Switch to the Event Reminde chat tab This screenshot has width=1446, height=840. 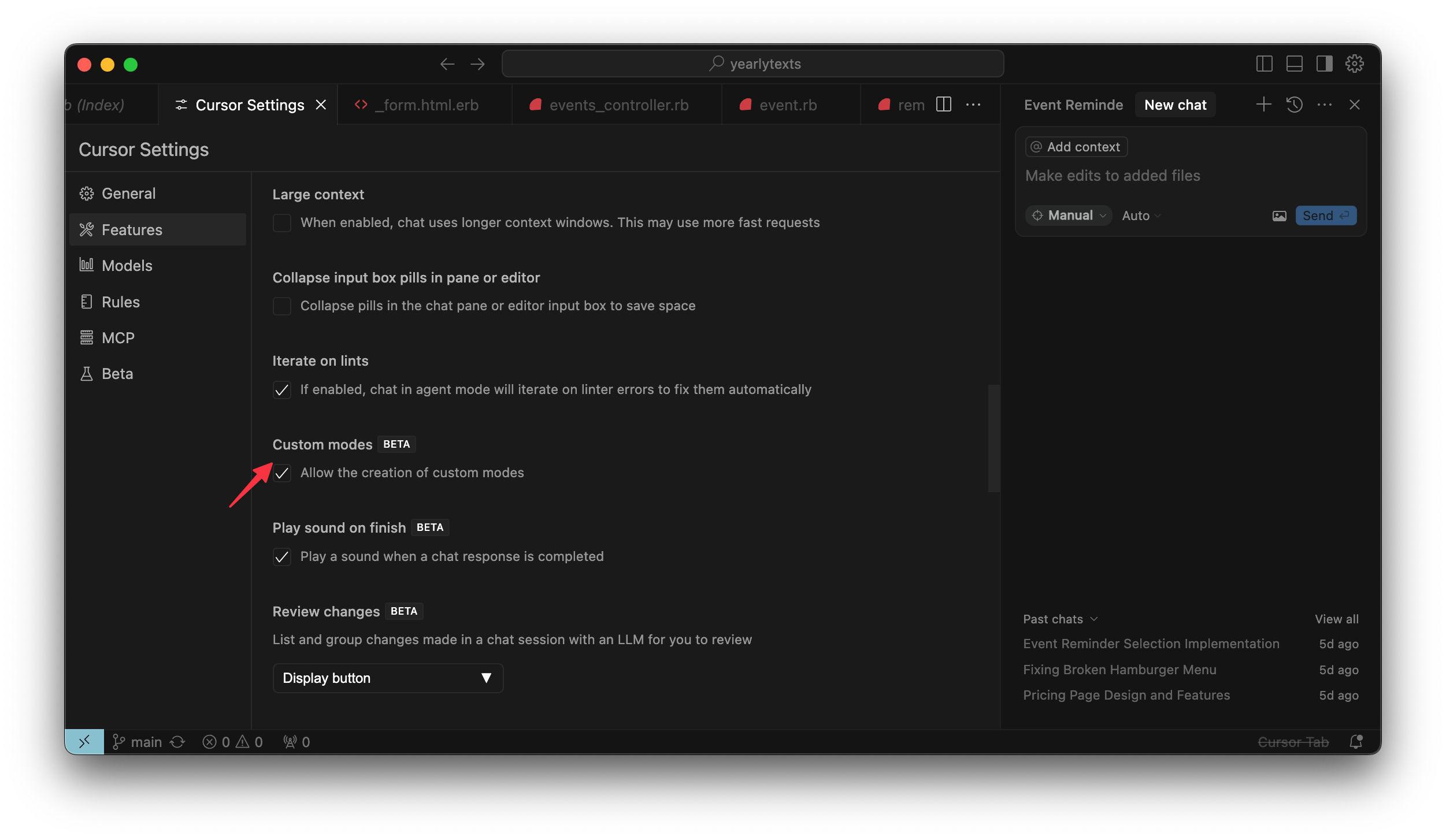[x=1074, y=105]
